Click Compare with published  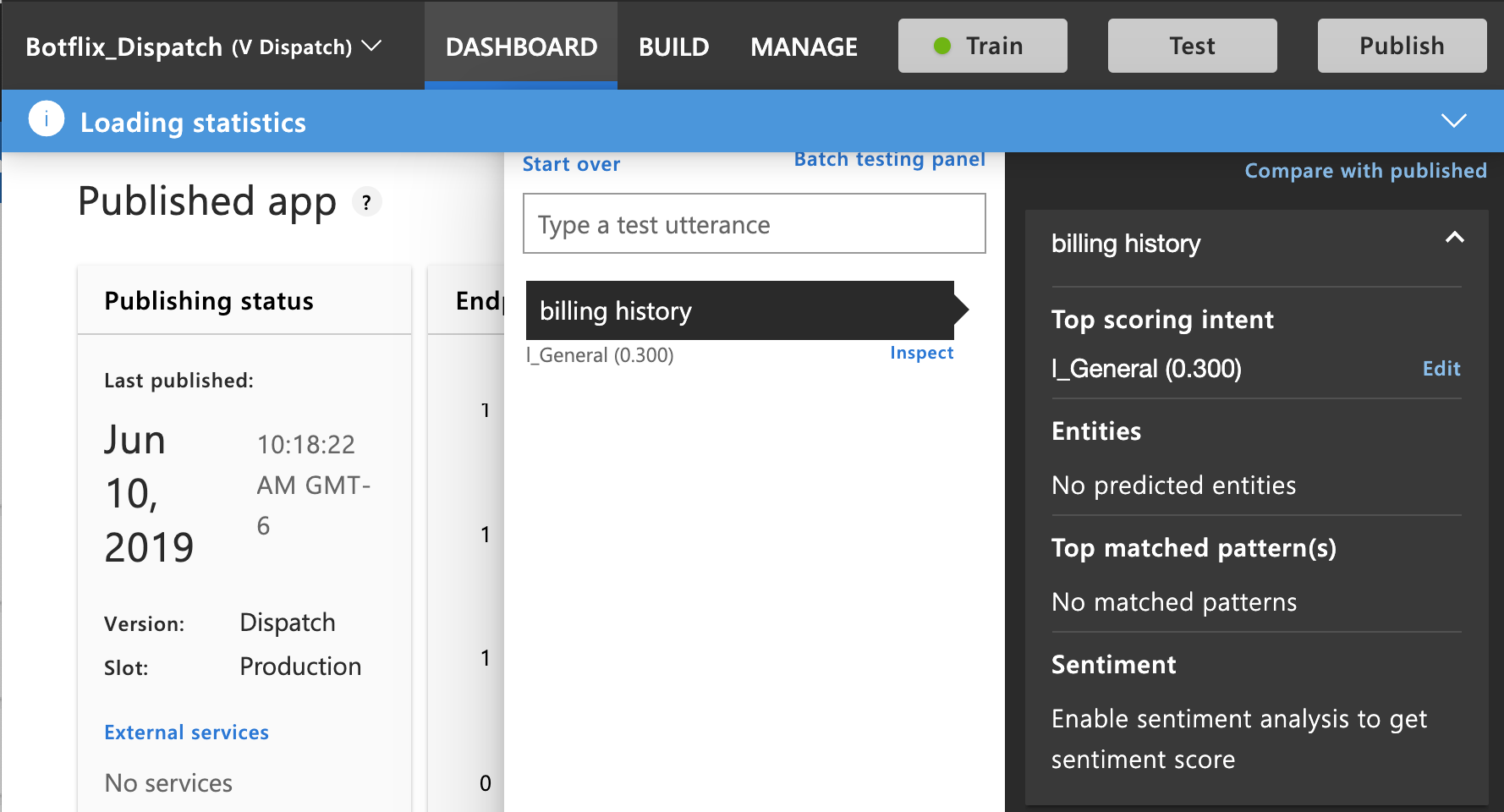coord(1365,171)
